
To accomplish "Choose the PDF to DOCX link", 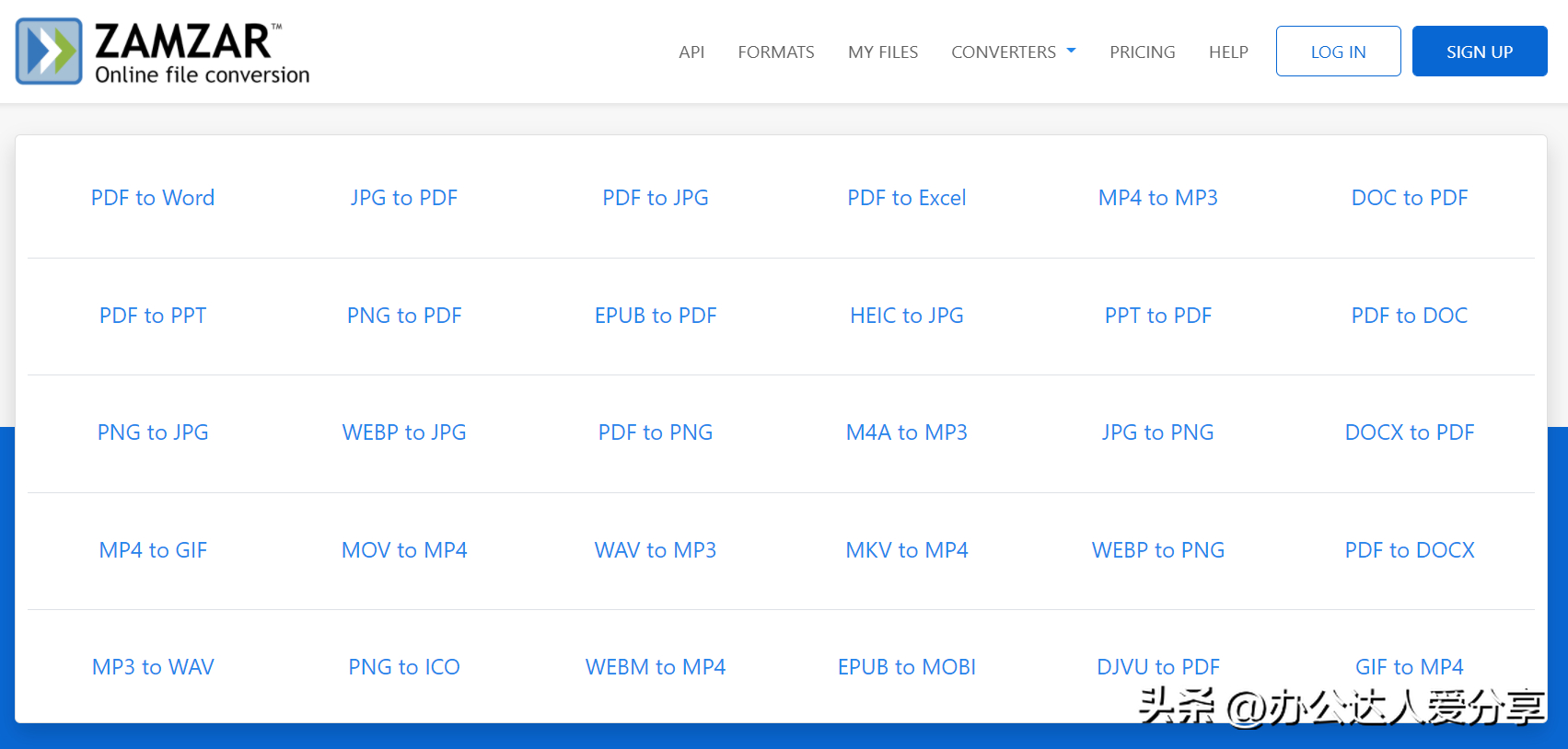I will 1410,550.
